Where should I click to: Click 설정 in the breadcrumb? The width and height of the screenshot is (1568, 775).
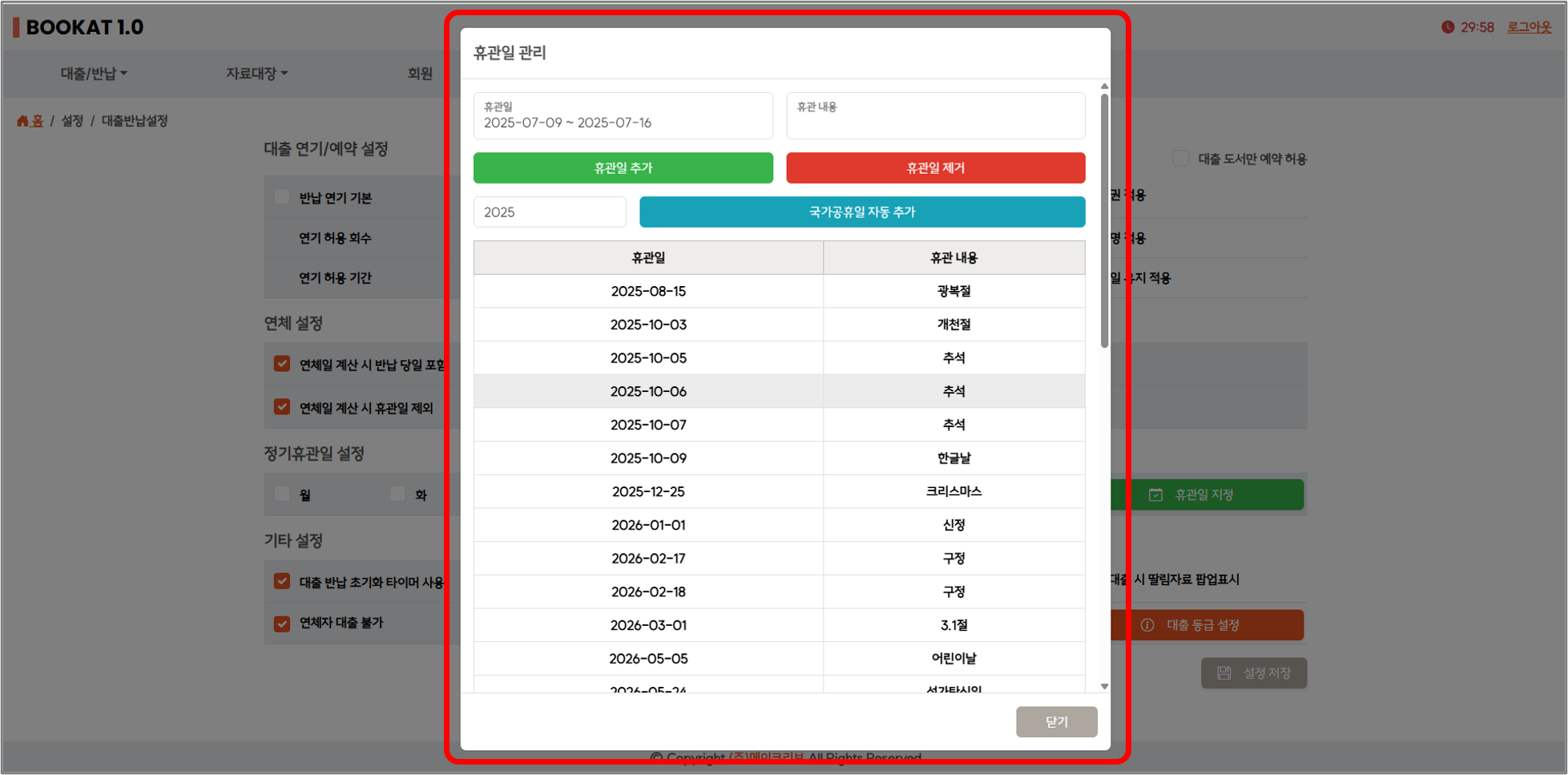coord(72,121)
